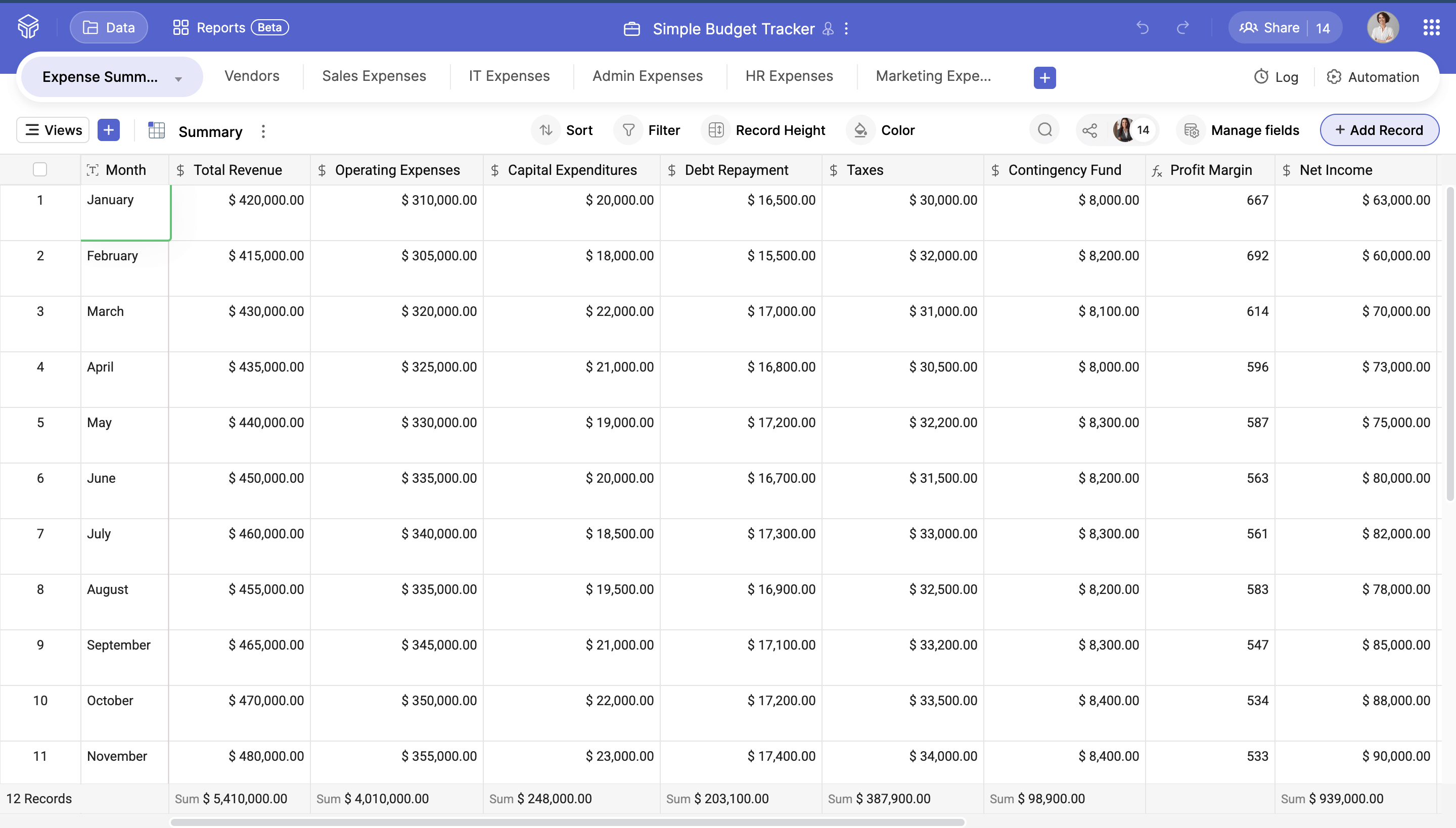The height and width of the screenshot is (828, 1456).
Task: Open the Log history
Action: (1276, 77)
